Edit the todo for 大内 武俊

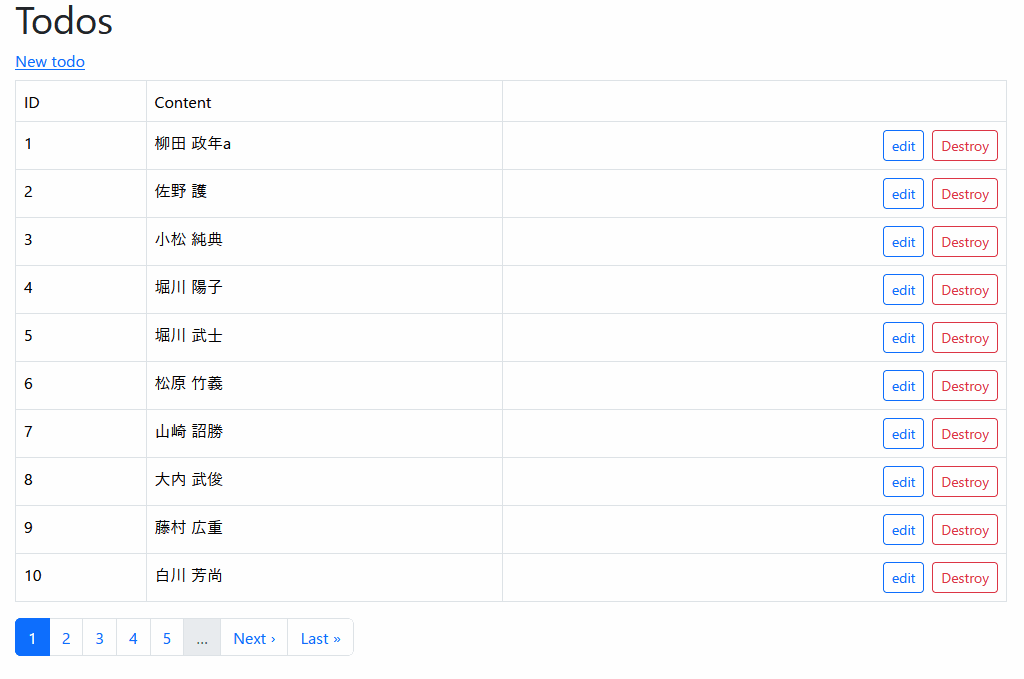902,481
